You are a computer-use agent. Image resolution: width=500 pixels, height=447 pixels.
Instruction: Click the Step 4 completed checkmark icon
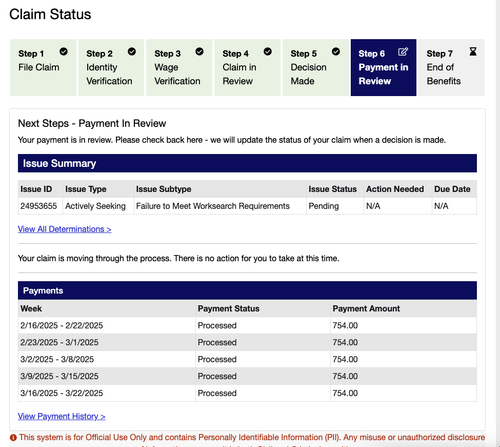point(268,51)
